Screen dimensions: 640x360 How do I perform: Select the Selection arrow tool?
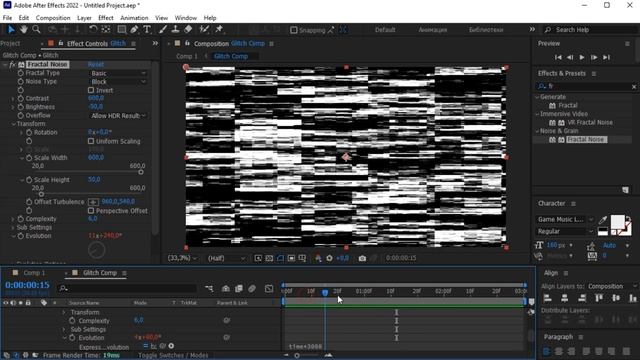pyautogui.click(x=11, y=29)
